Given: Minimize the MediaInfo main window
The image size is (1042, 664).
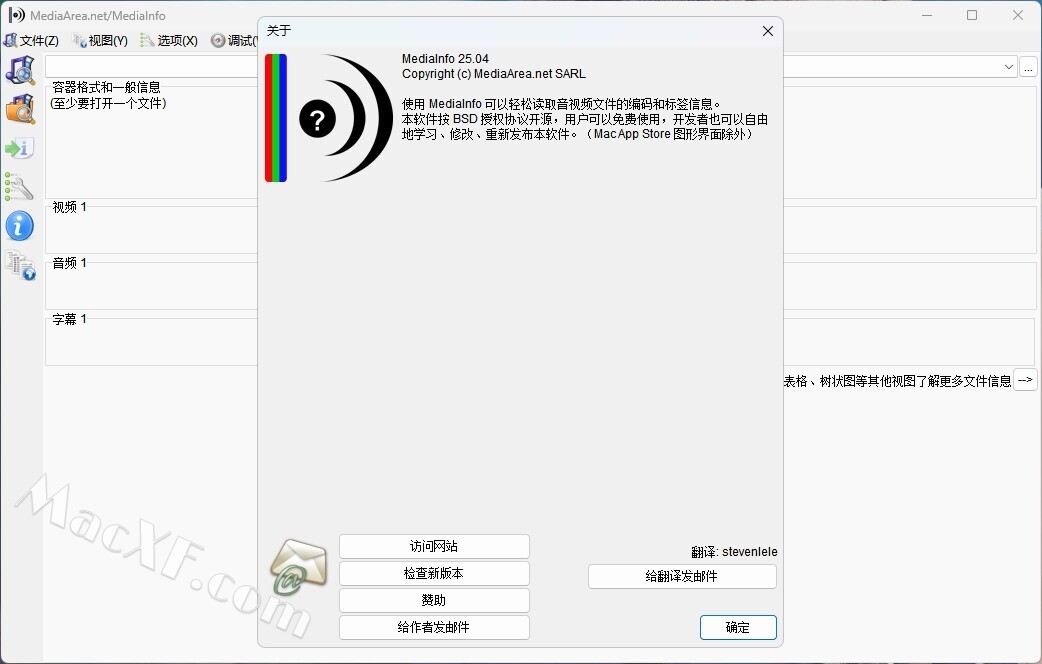Looking at the screenshot, I should [927, 15].
